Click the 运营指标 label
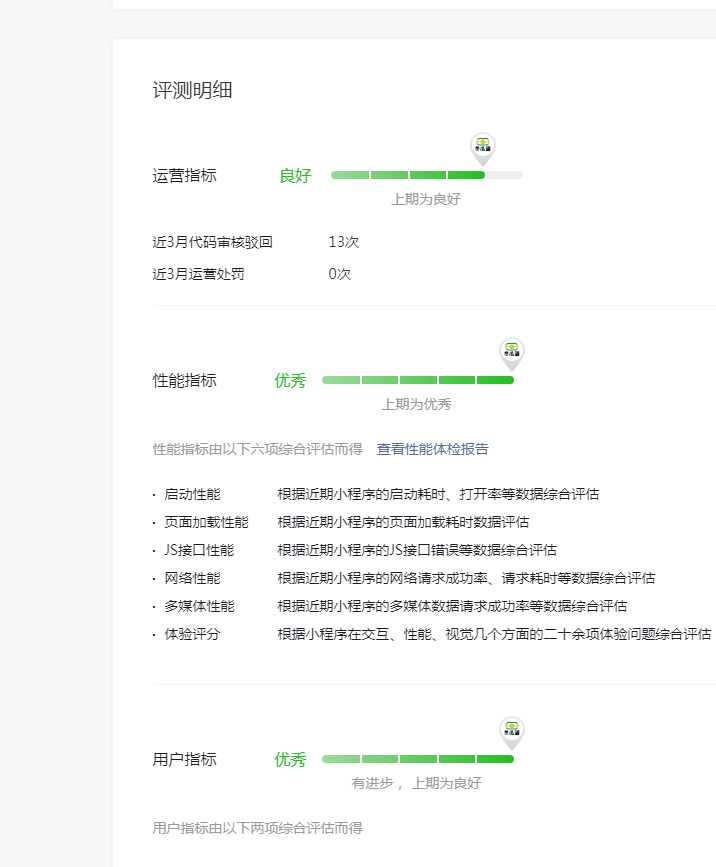716x867 pixels. [x=185, y=175]
